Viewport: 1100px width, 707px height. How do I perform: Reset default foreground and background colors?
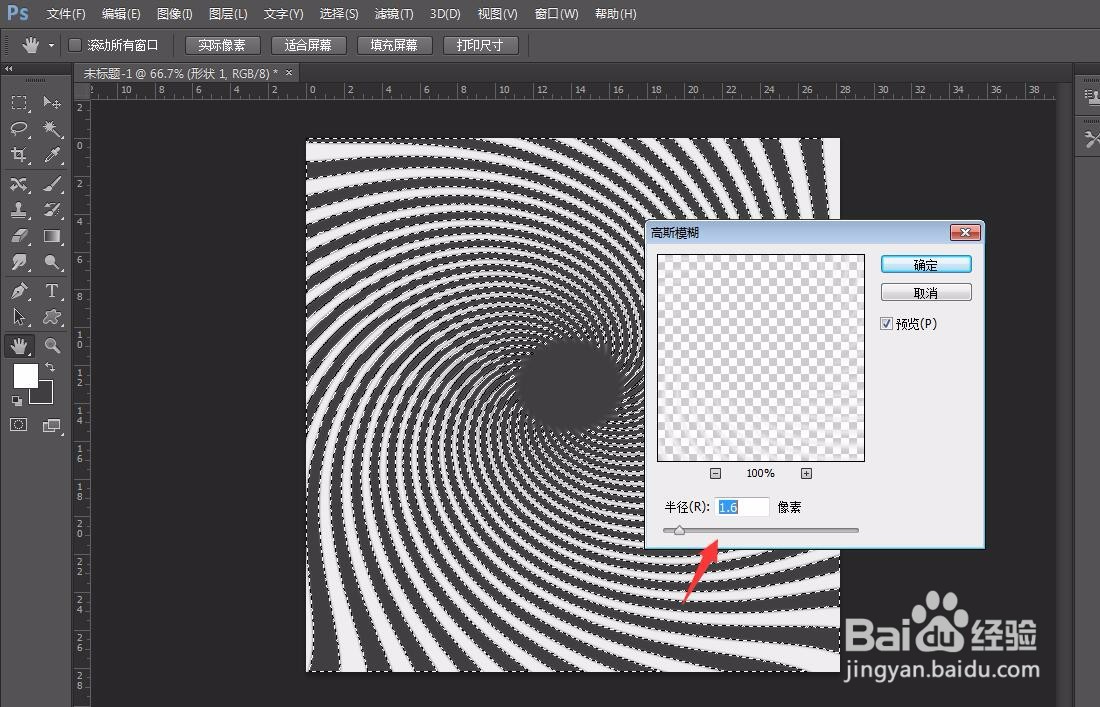click(17, 400)
